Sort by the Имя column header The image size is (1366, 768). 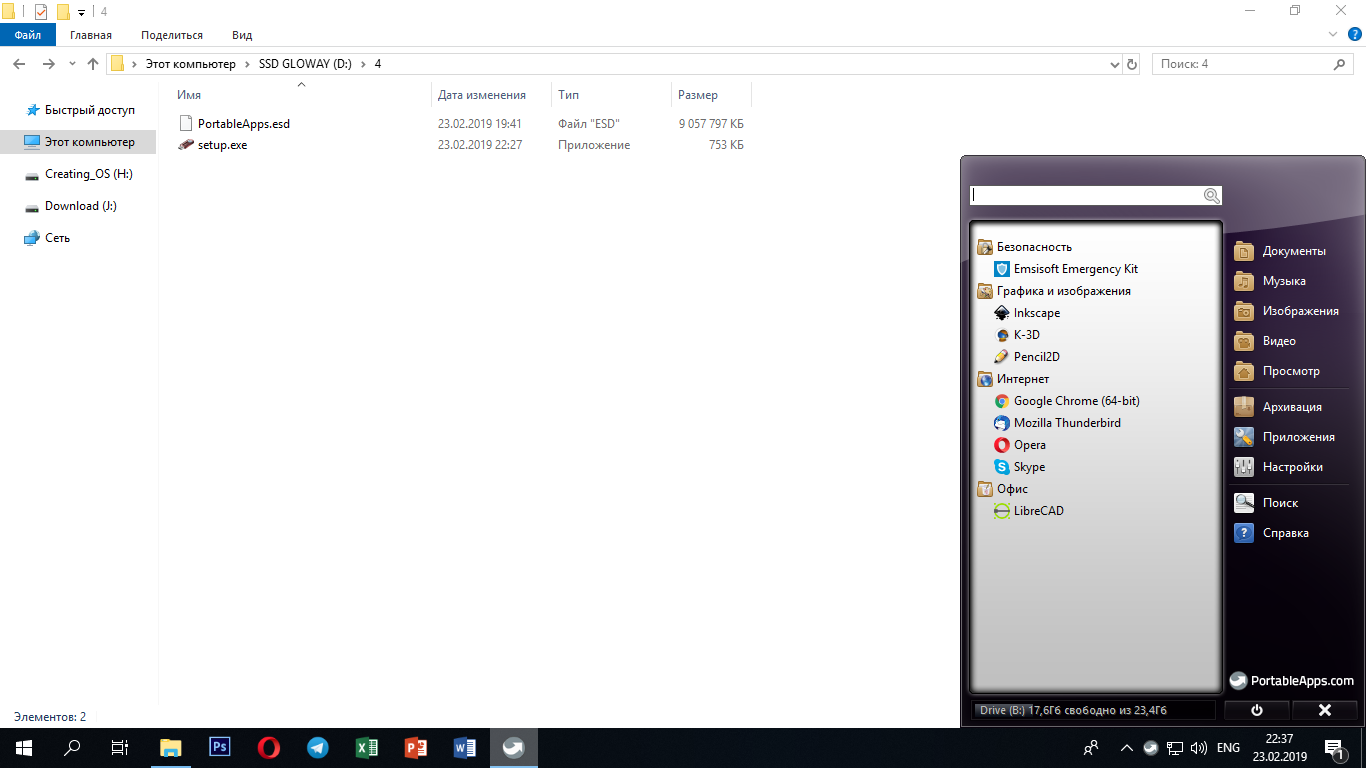pyautogui.click(x=301, y=95)
